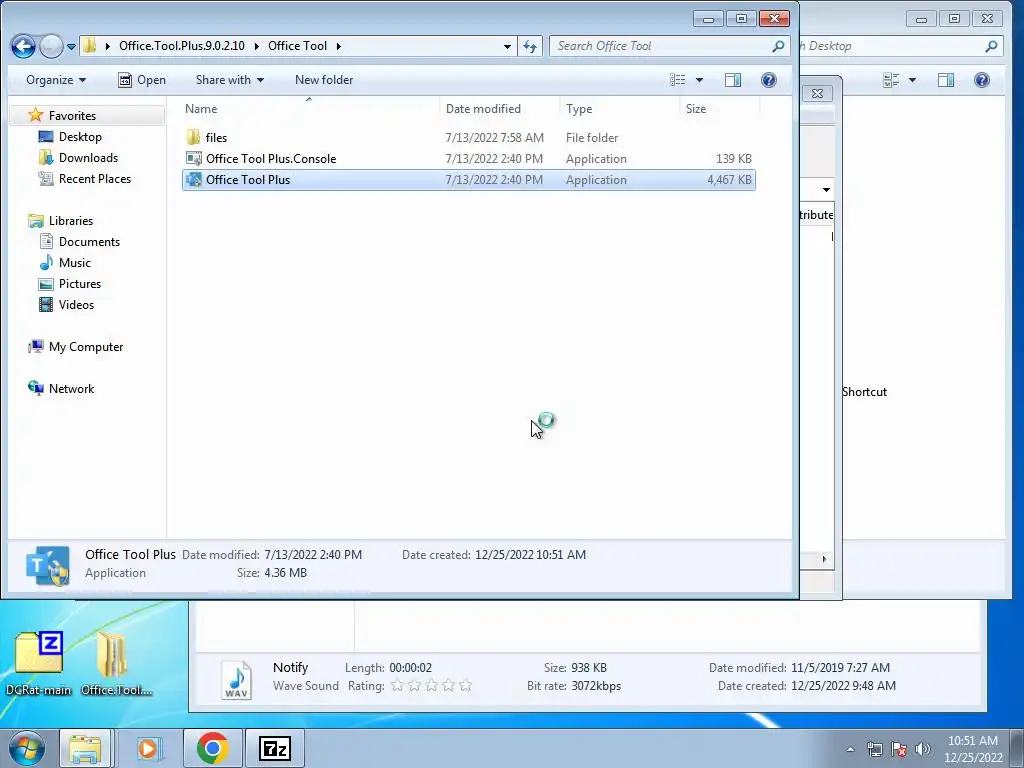The image size is (1024, 768).
Task: Click the Back navigation arrow
Action: (x=24, y=46)
